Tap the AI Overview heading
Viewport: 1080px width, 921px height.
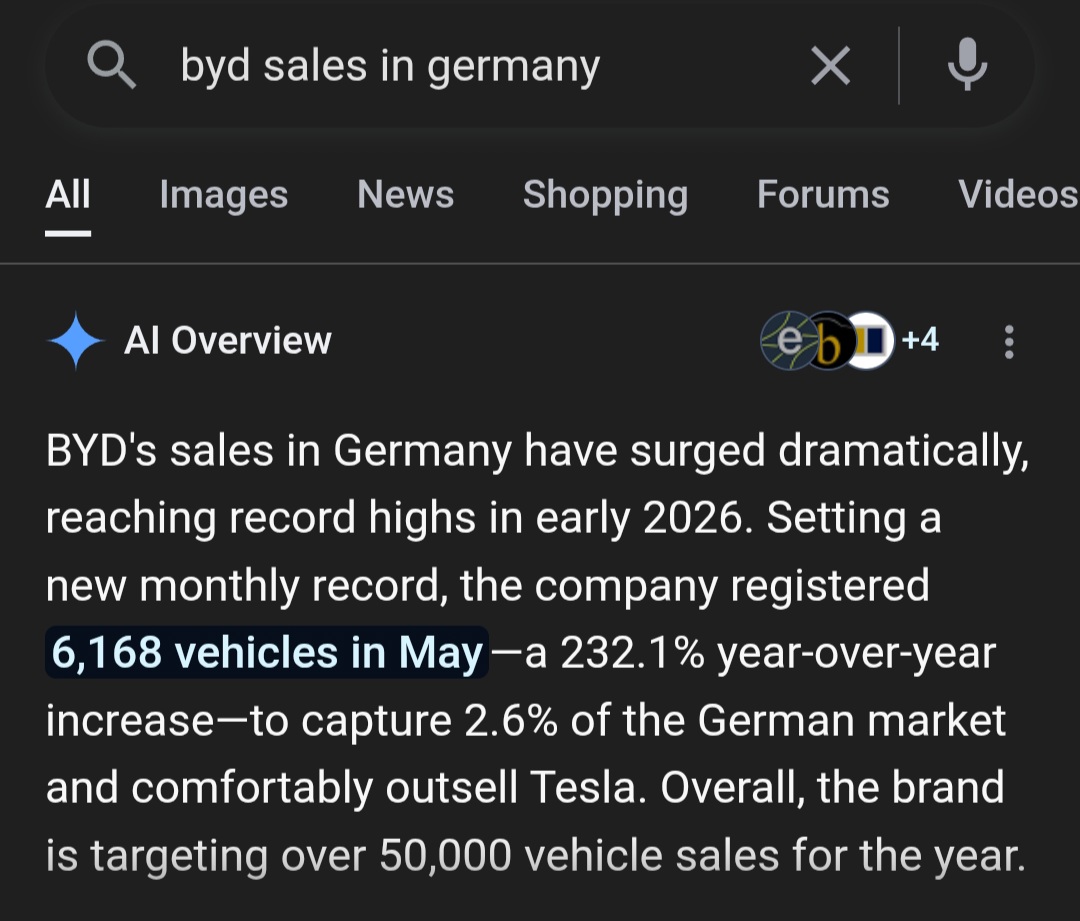pos(227,340)
